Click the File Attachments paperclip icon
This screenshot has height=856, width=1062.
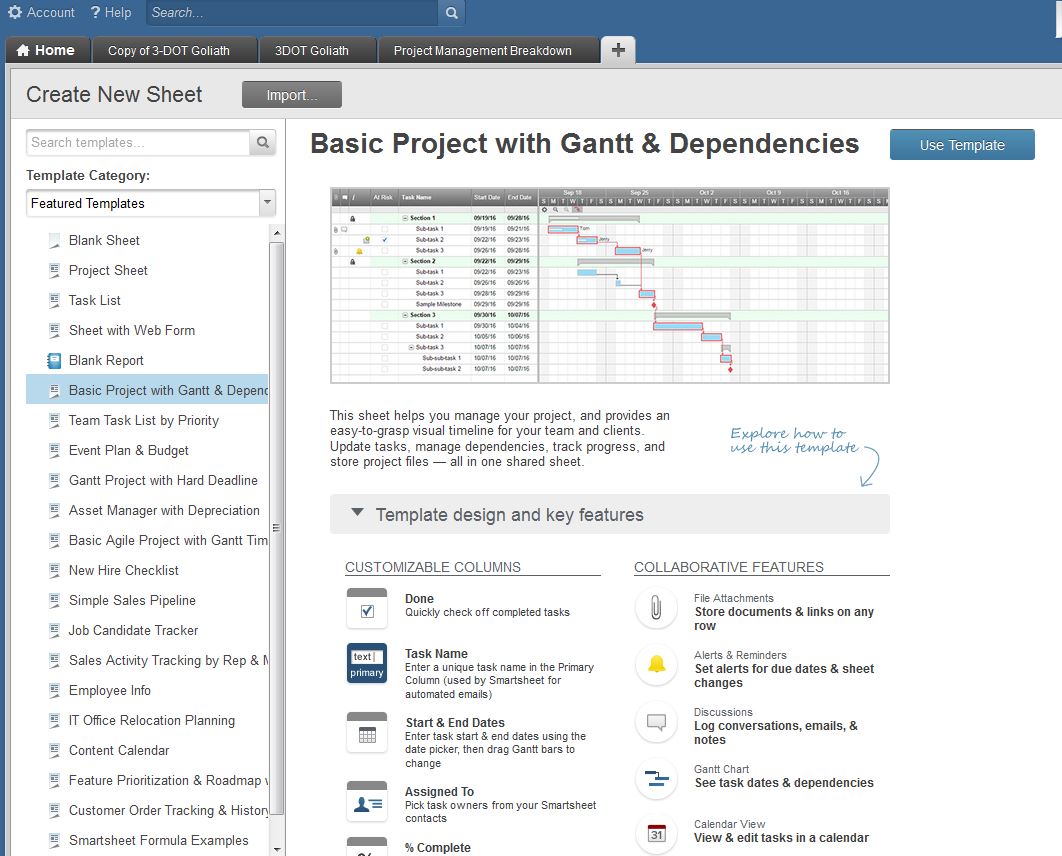coord(656,608)
